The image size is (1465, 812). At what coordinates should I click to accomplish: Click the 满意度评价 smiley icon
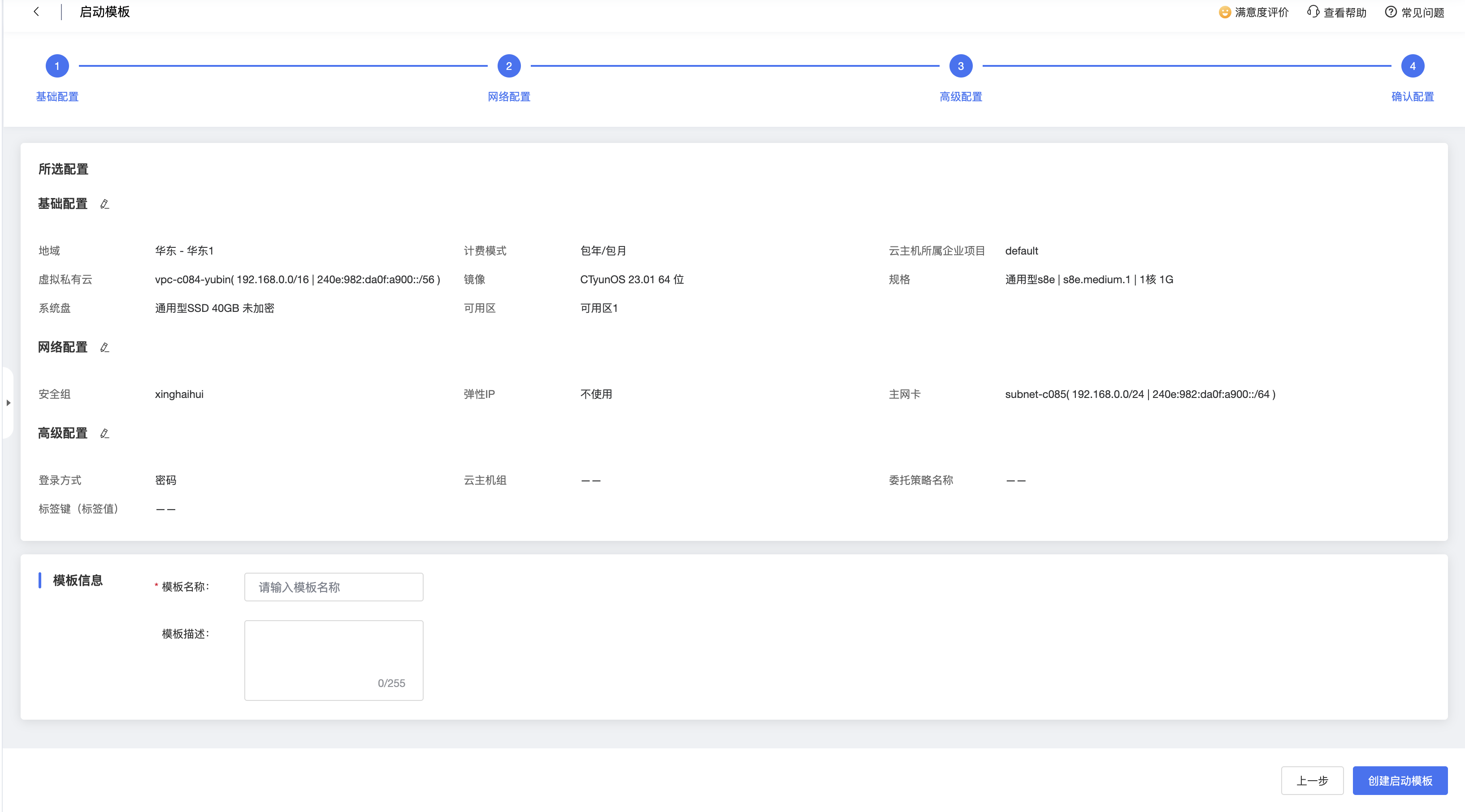[x=1224, y=12]
